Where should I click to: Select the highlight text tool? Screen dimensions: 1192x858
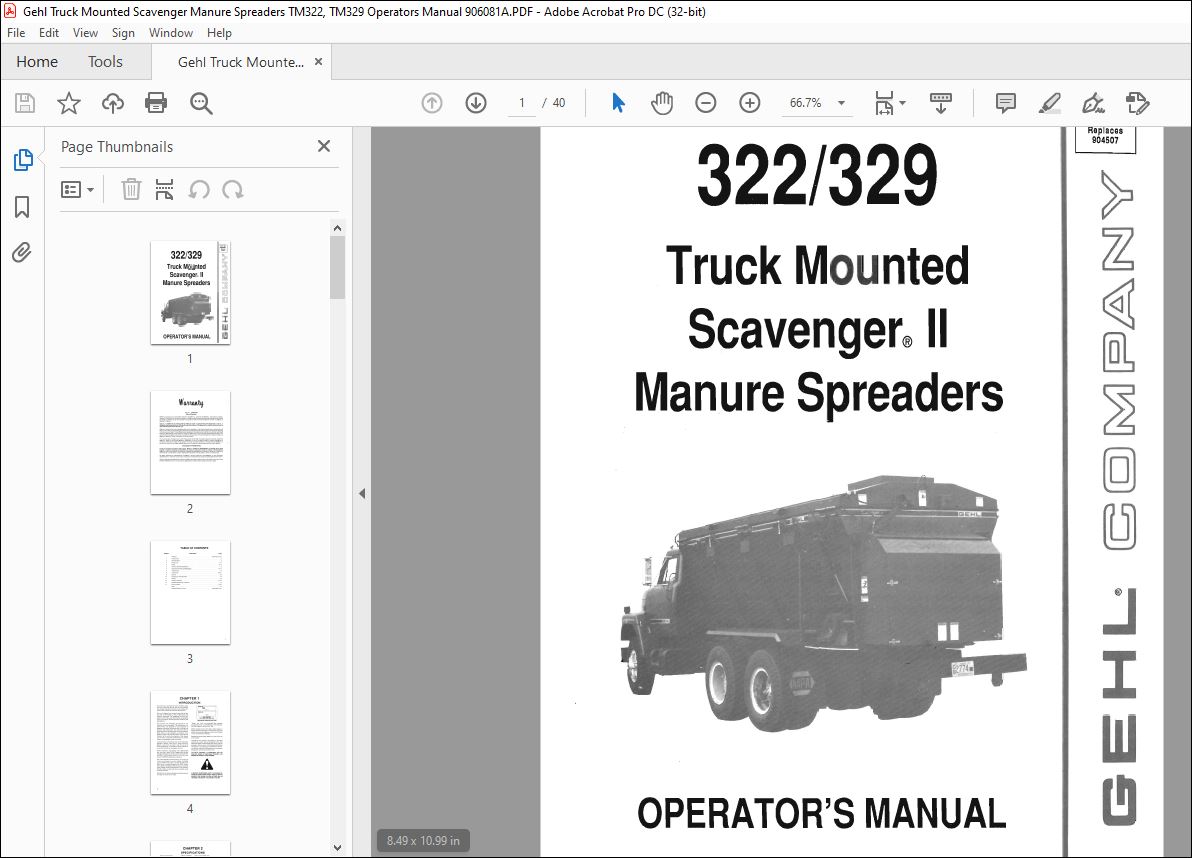click(x=1050, y=103)
